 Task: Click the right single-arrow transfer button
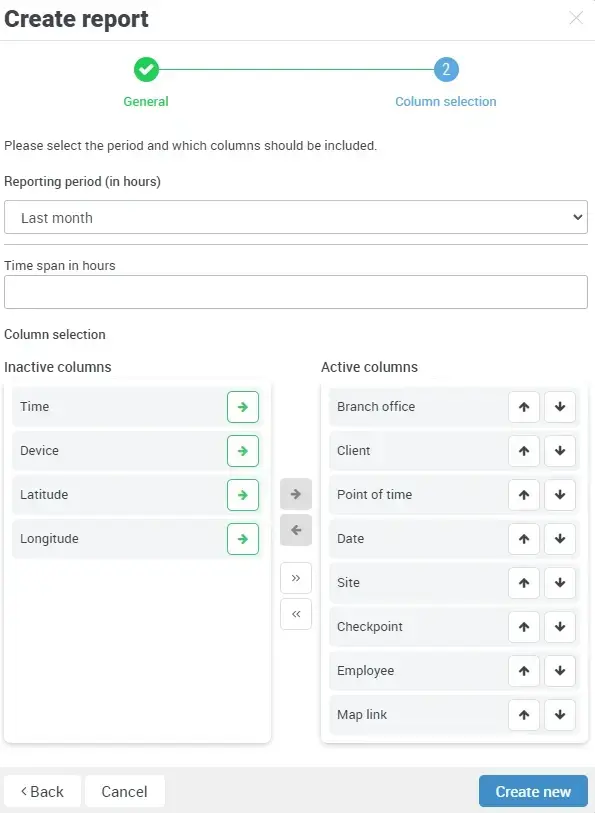point(295,493)
